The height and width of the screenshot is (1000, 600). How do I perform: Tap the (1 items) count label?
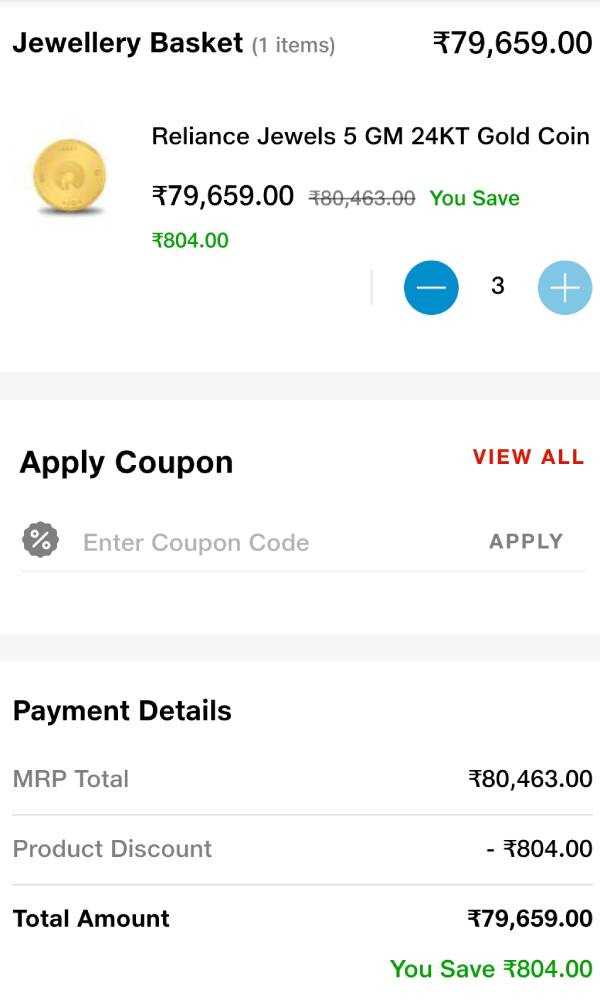click(x=293, y=46)
